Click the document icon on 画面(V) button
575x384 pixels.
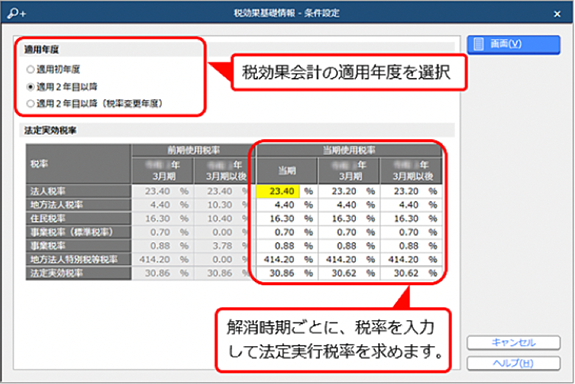479,44
